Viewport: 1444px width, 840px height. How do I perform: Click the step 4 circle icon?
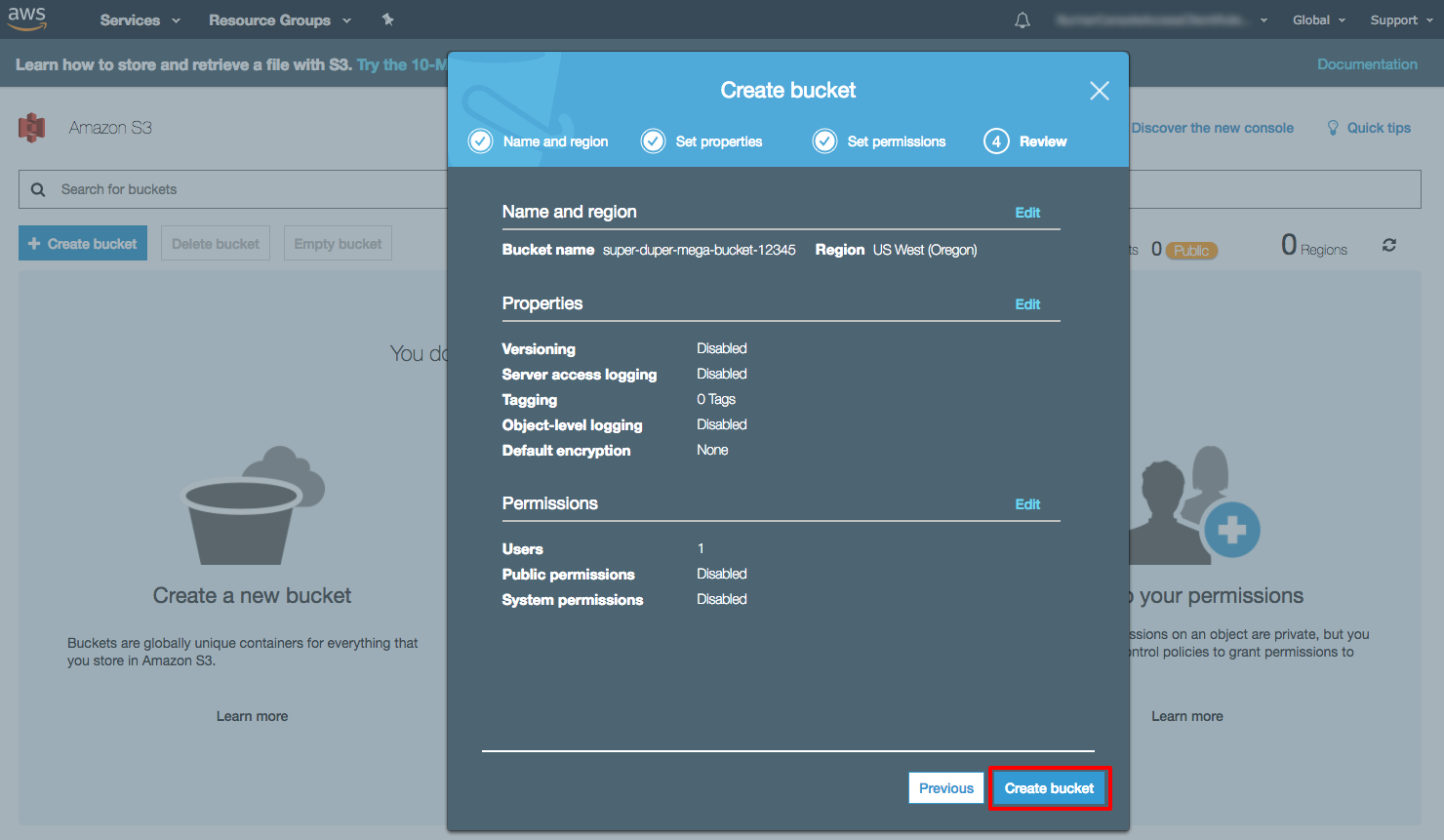click(996, 141)
